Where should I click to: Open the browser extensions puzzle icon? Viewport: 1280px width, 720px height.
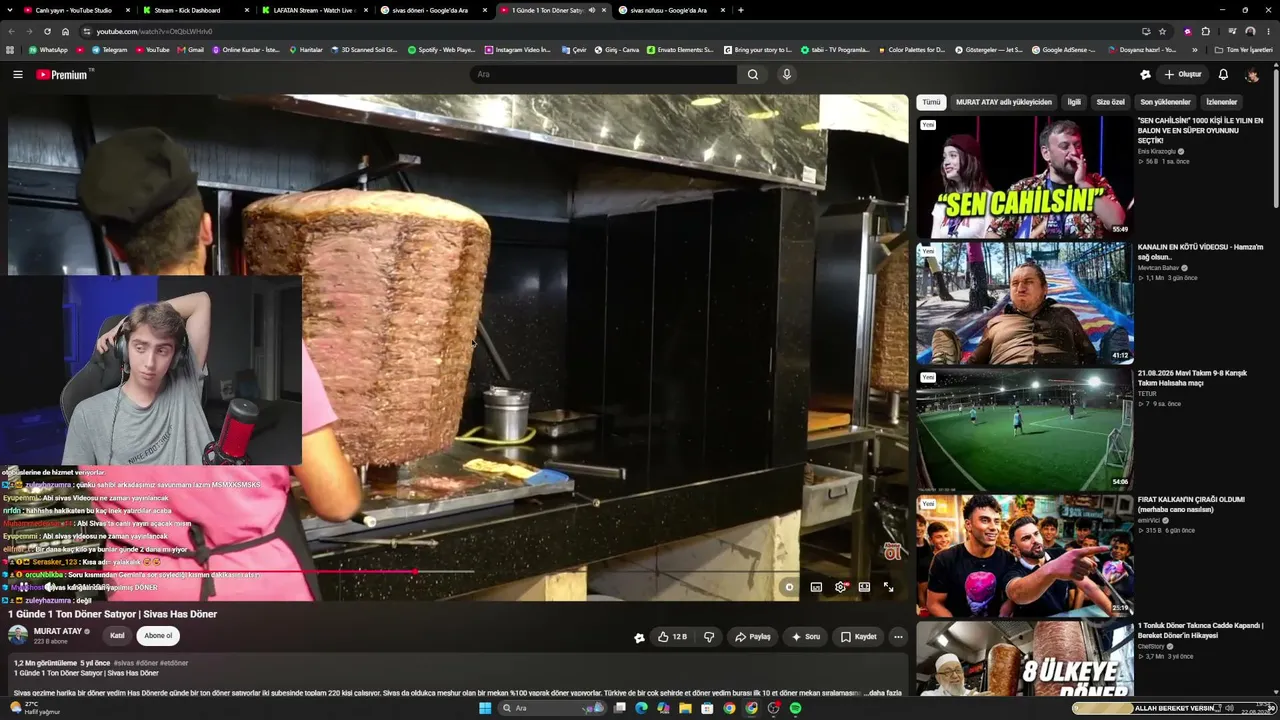point(1205,31)
